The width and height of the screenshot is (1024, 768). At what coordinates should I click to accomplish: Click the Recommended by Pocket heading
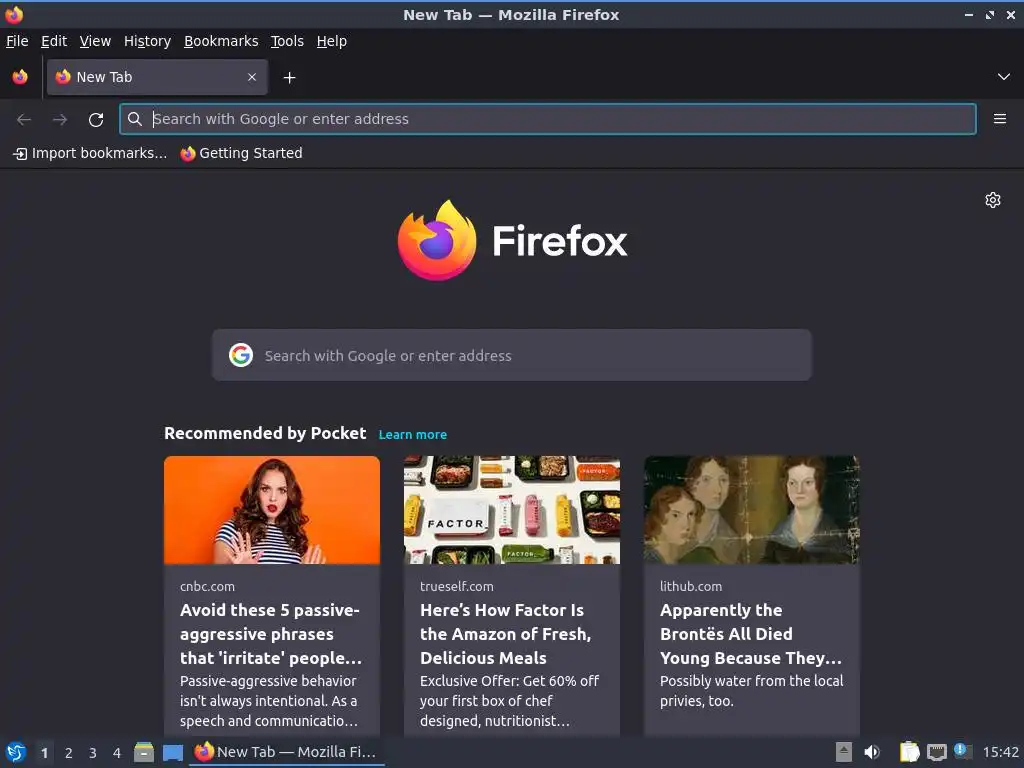click(265, 433)
